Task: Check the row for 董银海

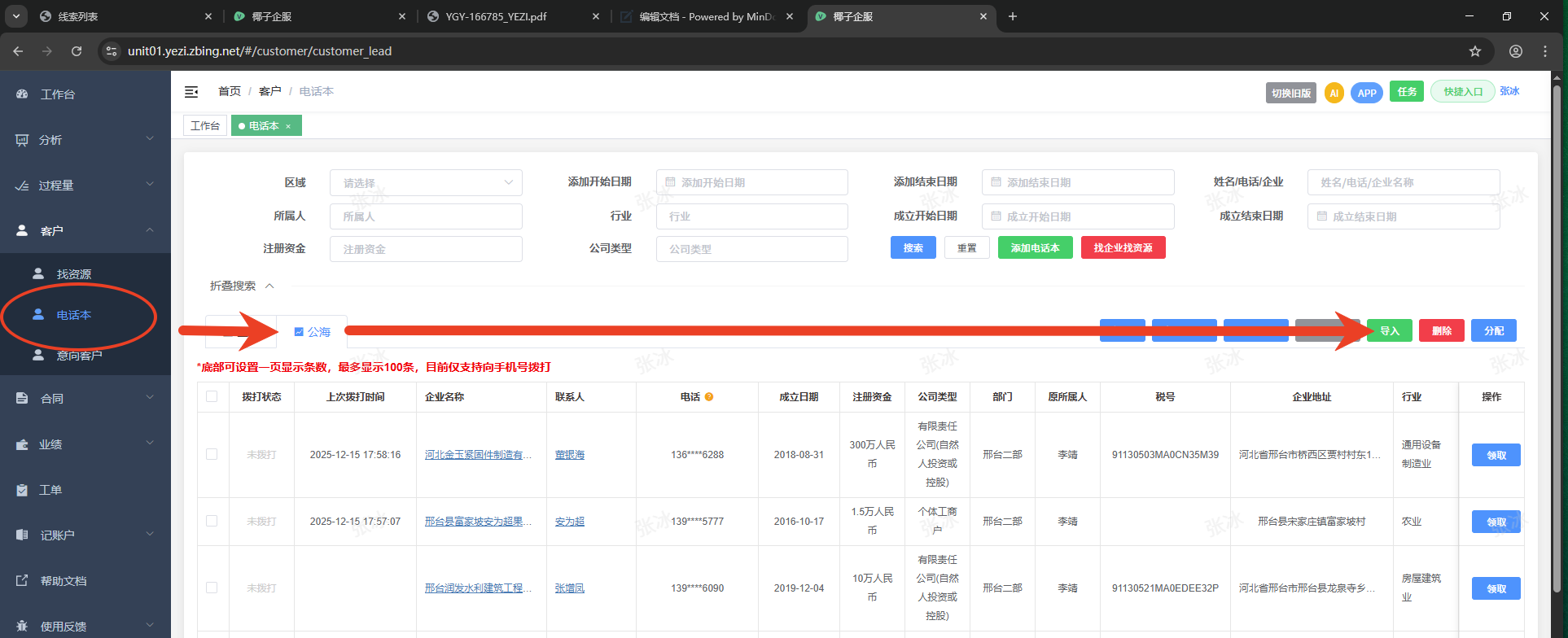Action: [212, 454]
